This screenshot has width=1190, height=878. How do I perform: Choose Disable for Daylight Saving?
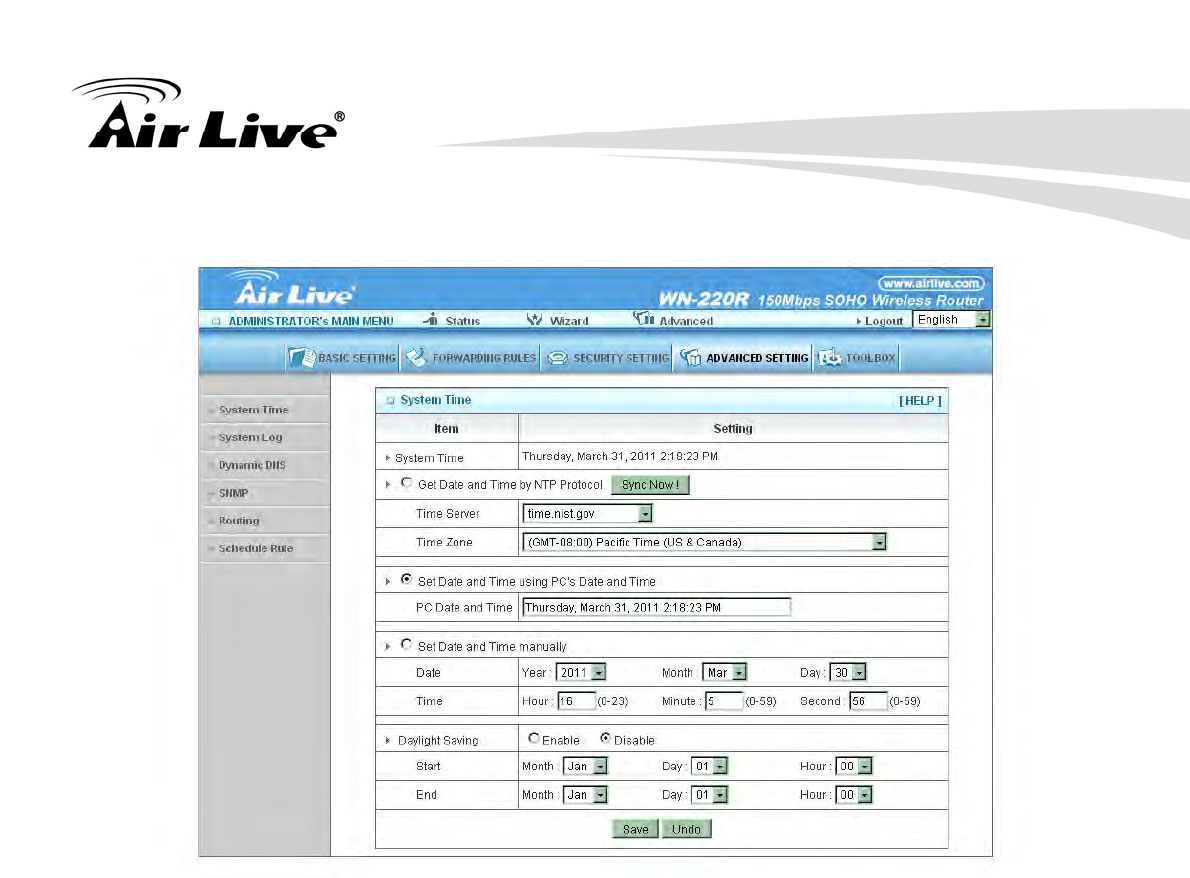point(605,738)
